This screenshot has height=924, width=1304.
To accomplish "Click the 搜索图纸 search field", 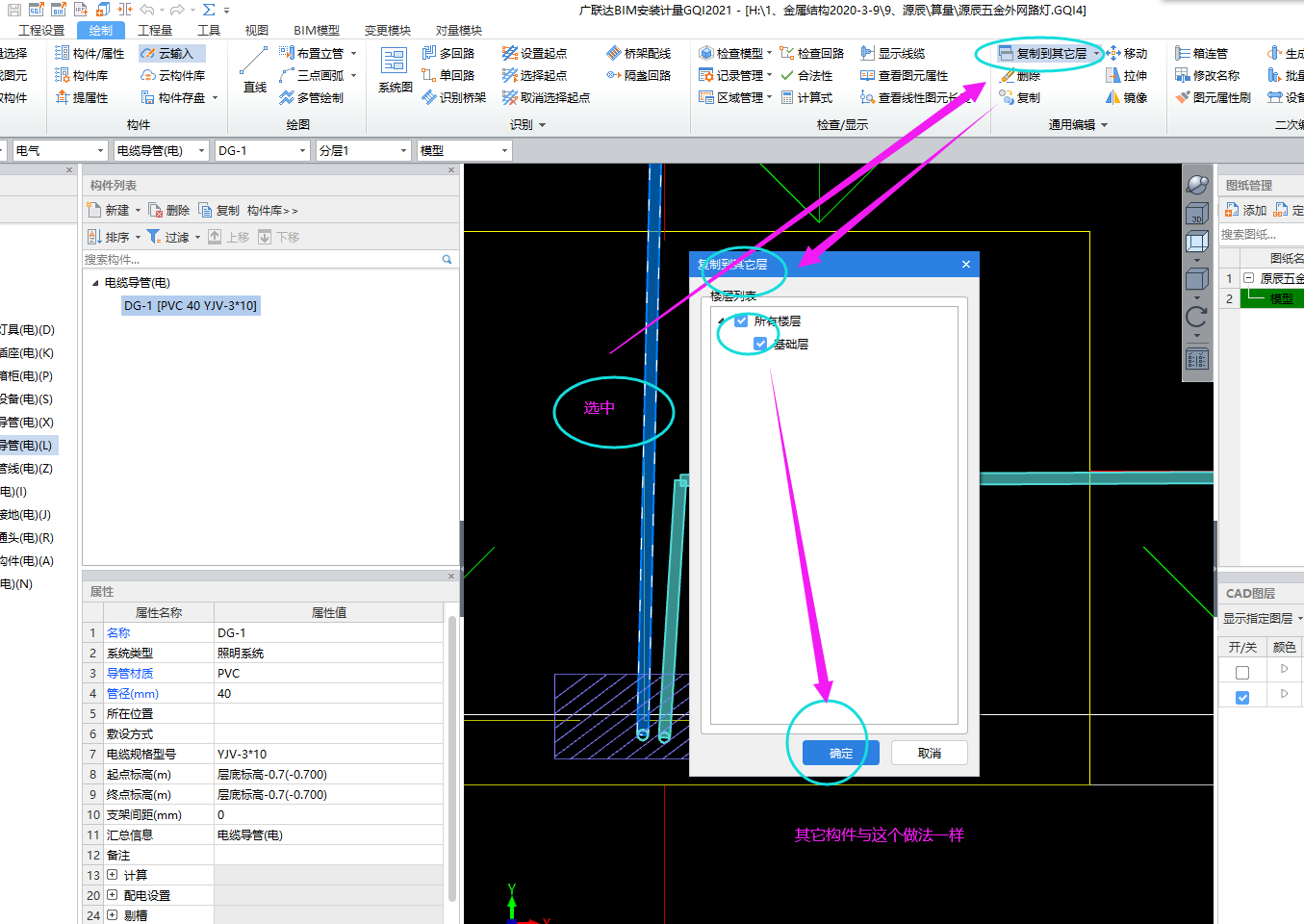I will click(1262, 234).
